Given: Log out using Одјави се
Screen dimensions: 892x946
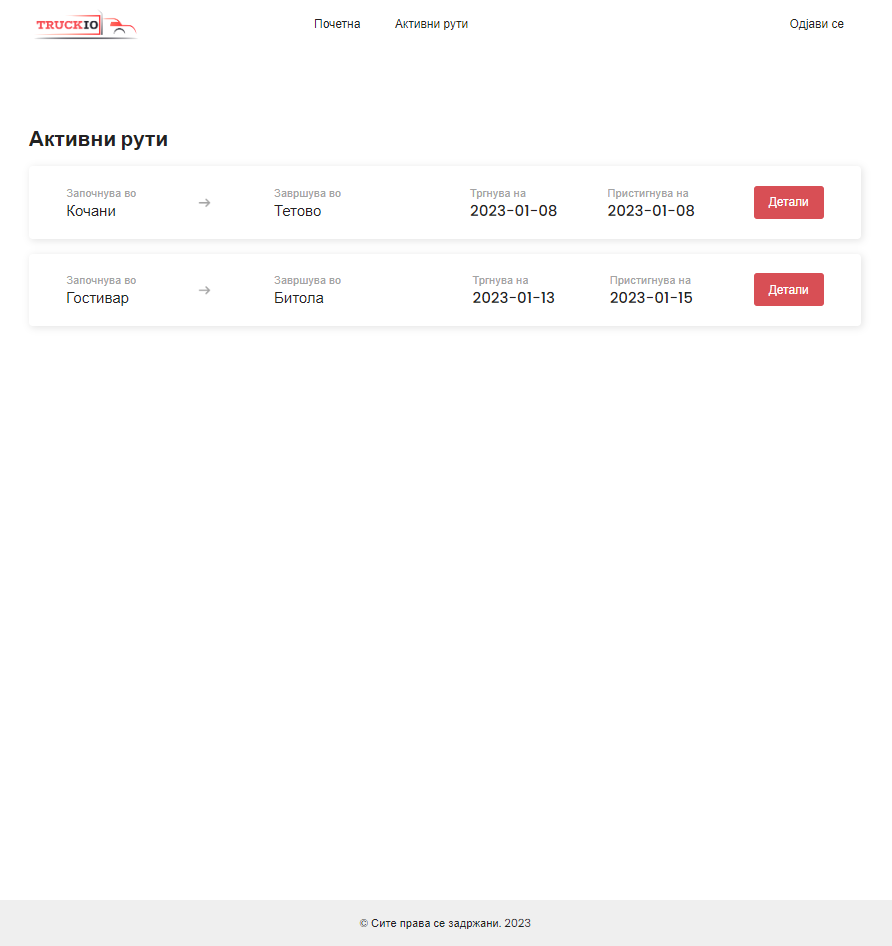Looking at the screenshot, I should [816, 24].
